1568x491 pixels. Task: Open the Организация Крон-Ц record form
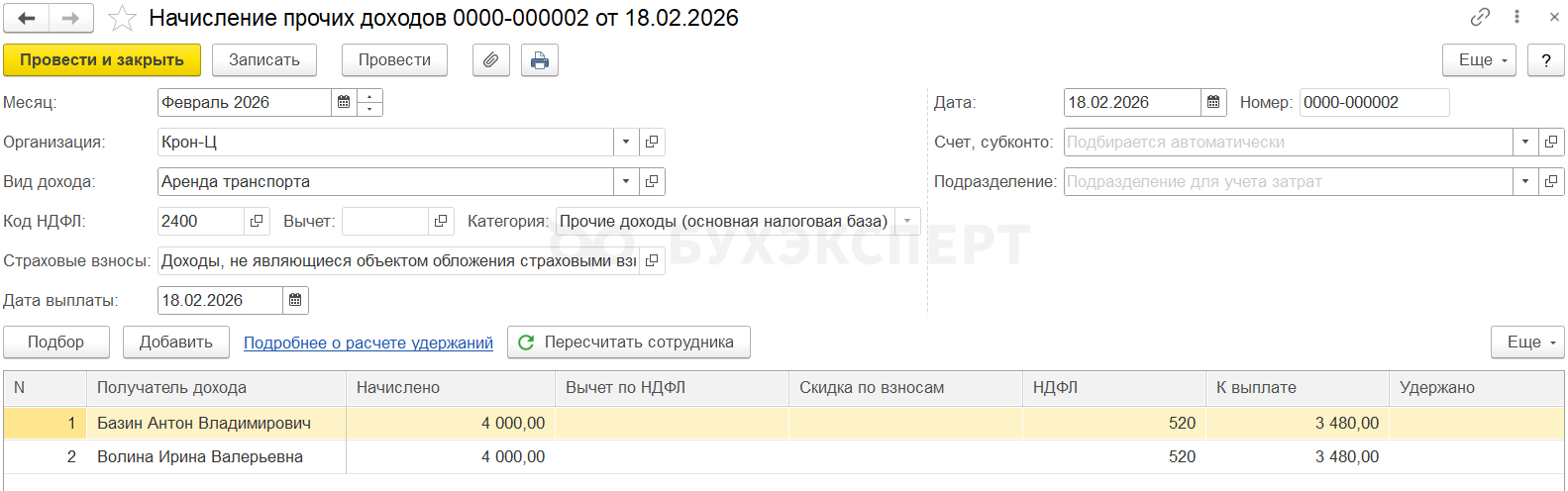652,143
